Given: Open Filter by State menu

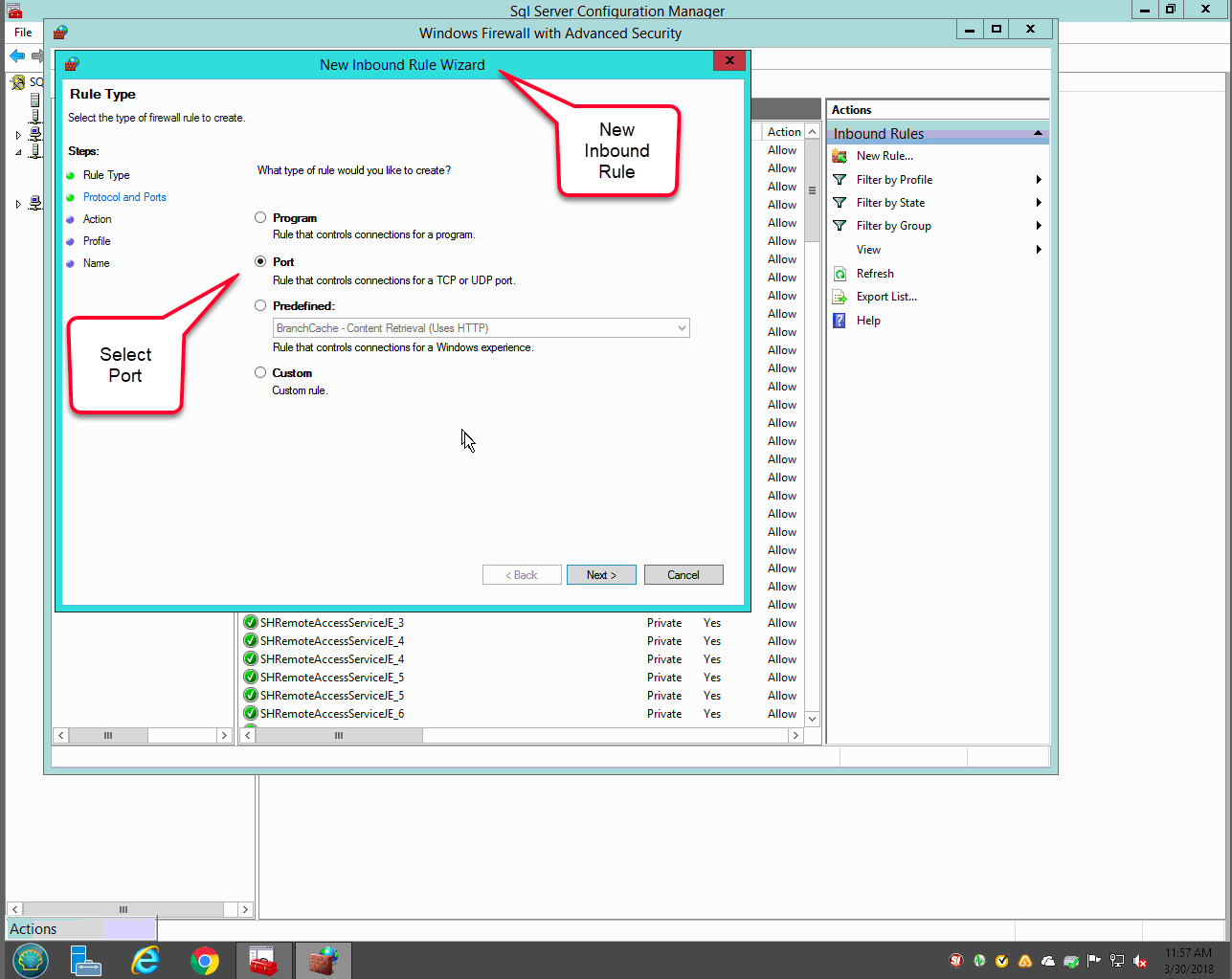Looking at the screenshot, I should tap(890, 203).
